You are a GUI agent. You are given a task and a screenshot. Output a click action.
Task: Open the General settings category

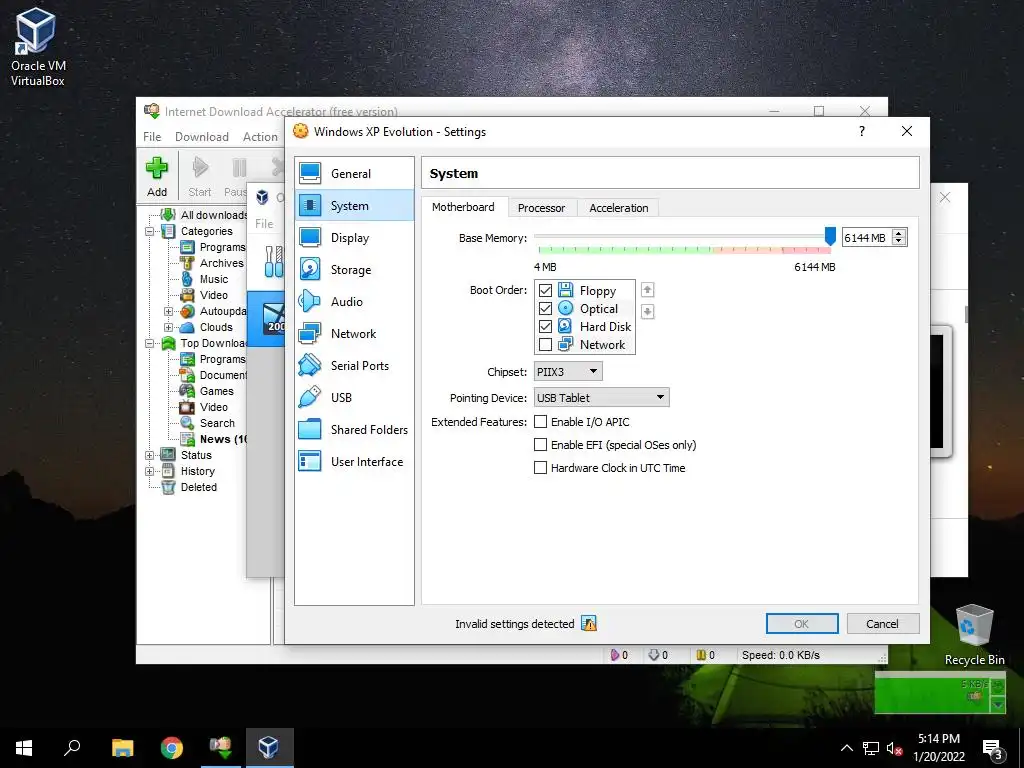(354, 174)
